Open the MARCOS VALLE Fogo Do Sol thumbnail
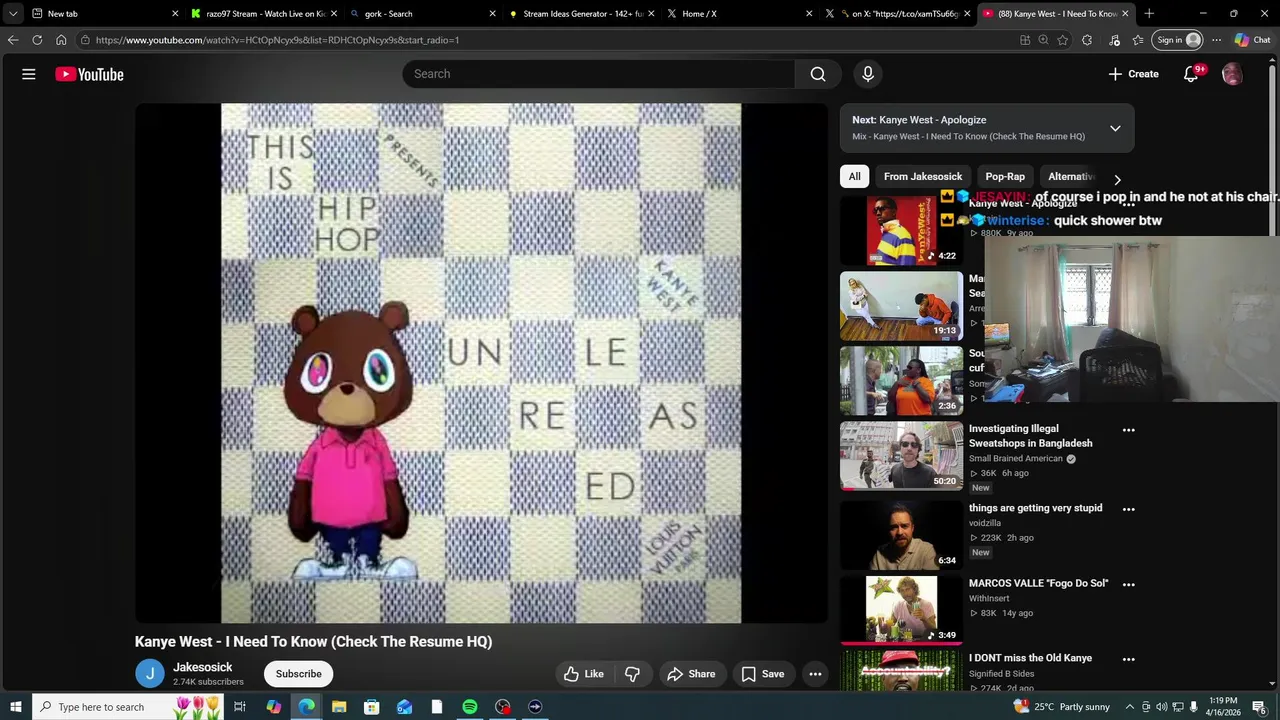 pos(901,608)
